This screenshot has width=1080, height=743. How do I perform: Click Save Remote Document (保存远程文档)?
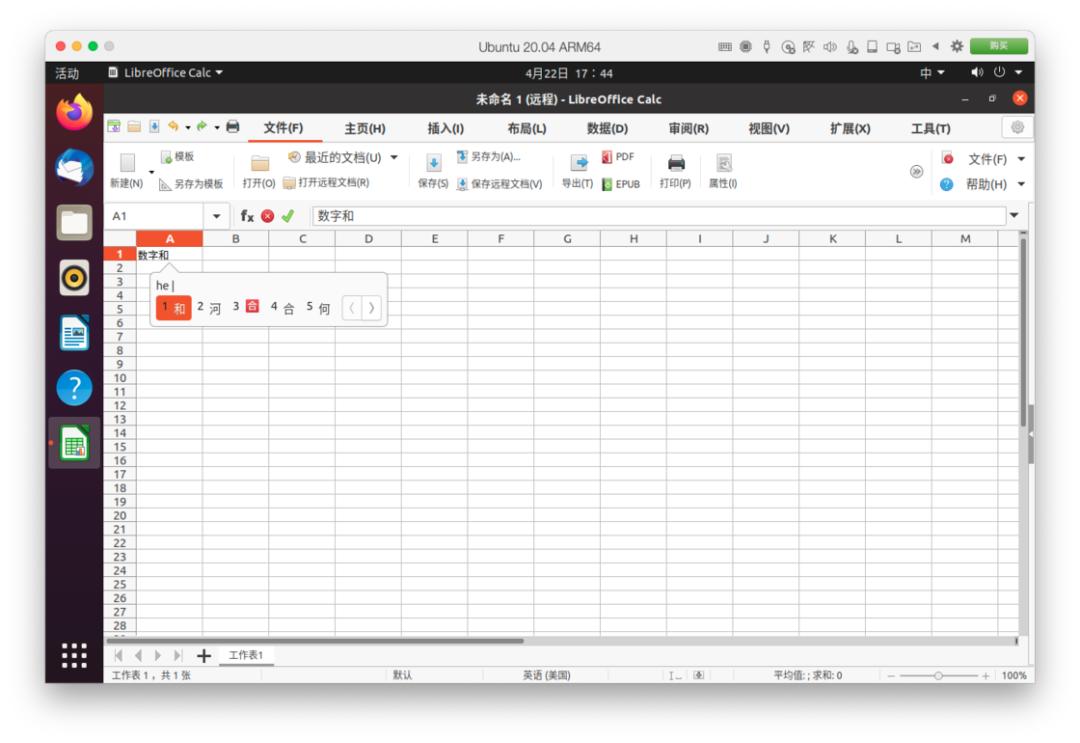click(499, 184)
